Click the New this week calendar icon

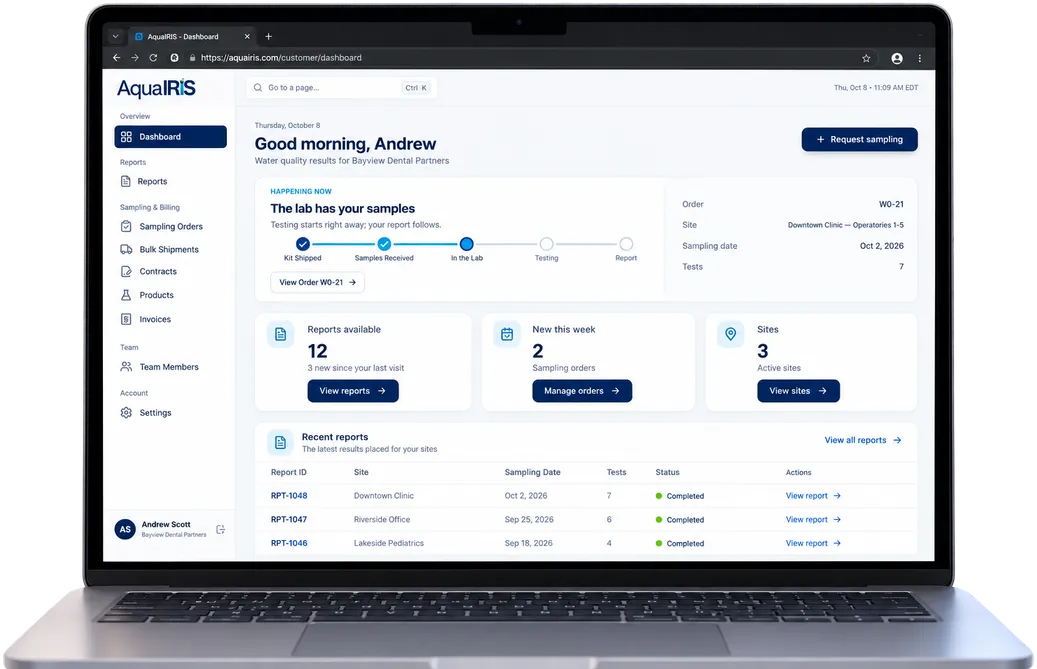(507, 334)
